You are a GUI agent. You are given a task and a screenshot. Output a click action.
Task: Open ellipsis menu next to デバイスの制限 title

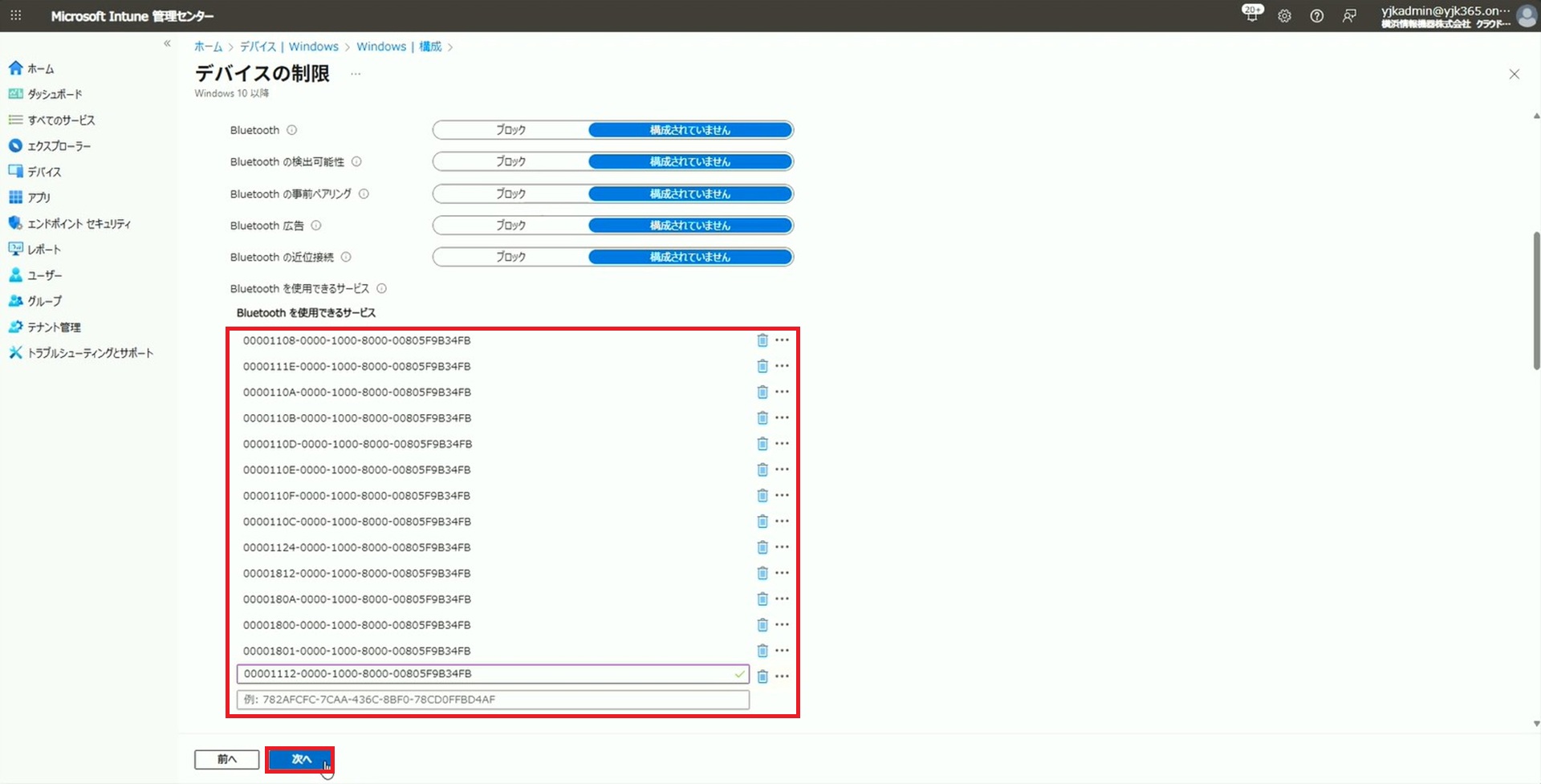tap(356, 74)
